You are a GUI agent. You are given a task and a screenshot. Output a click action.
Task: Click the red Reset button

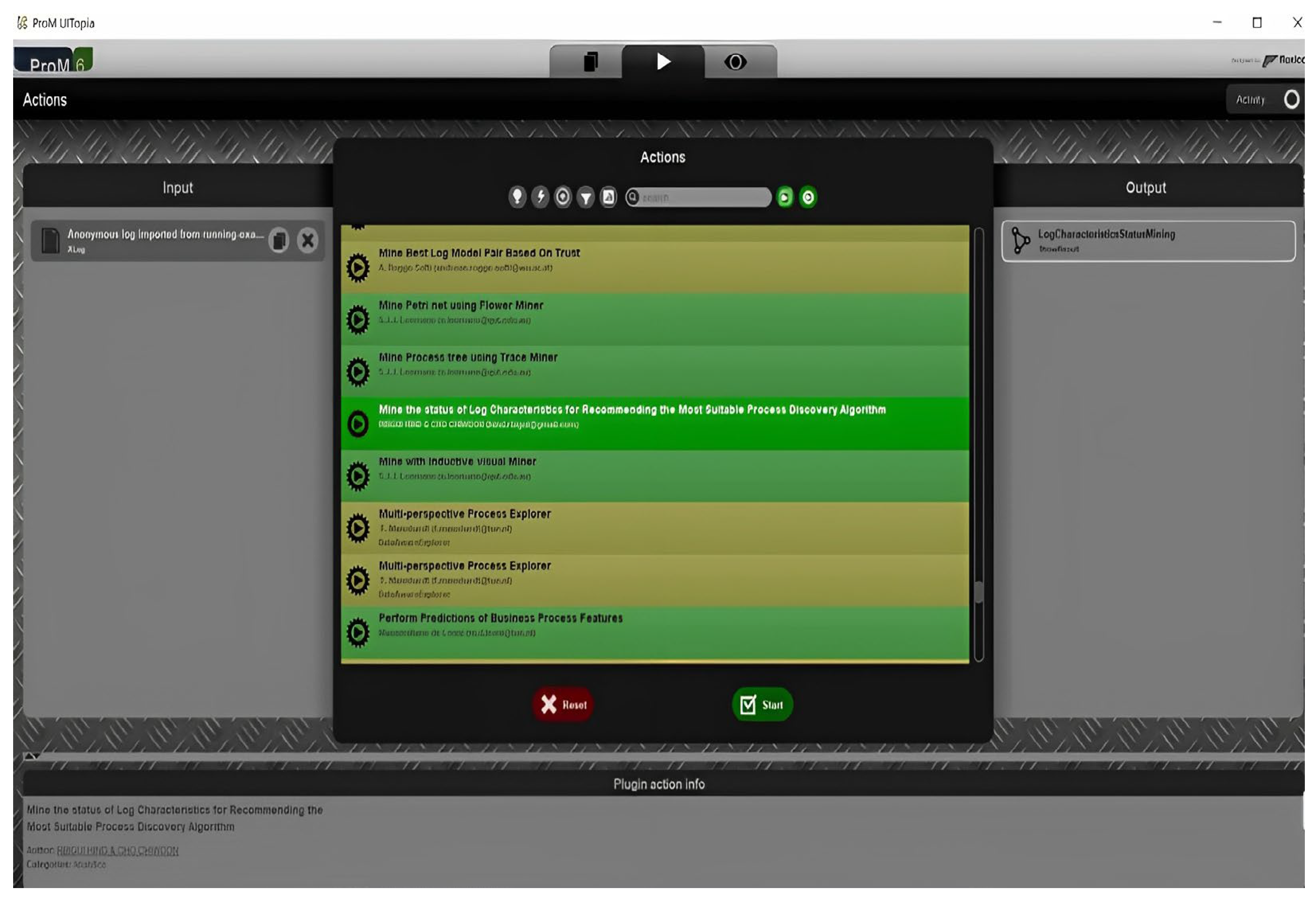(563, 705)
